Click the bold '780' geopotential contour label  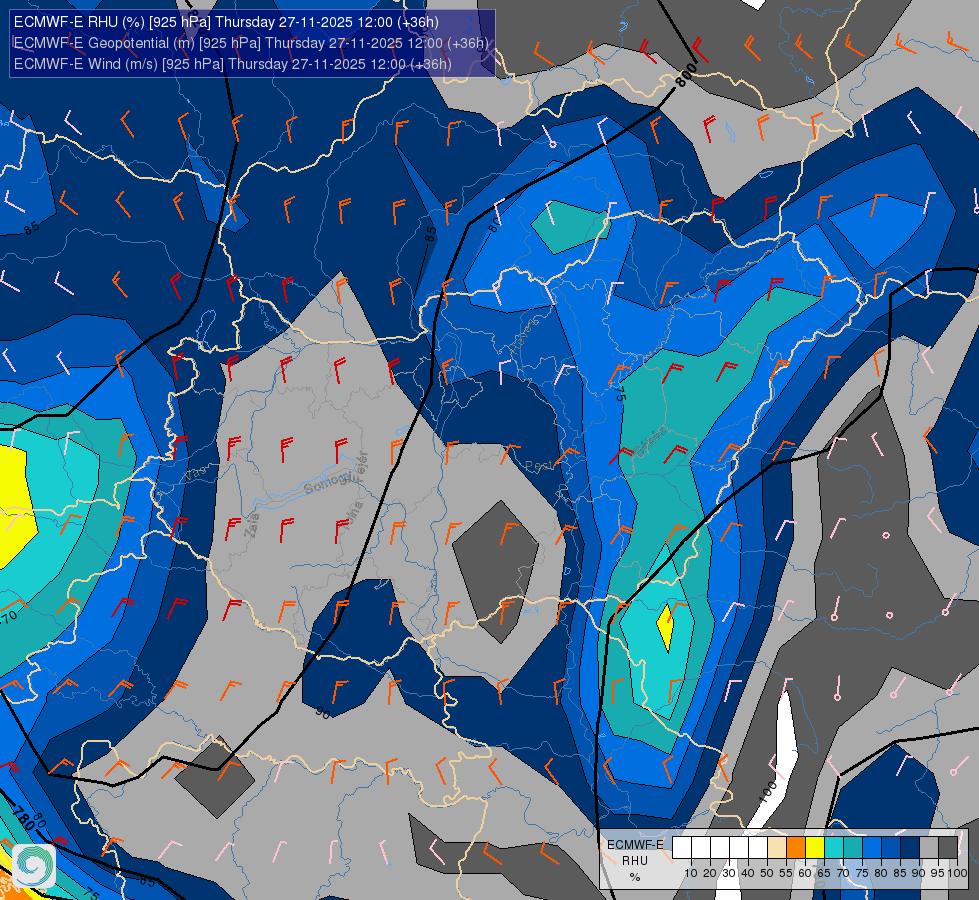tap(22, 818)
